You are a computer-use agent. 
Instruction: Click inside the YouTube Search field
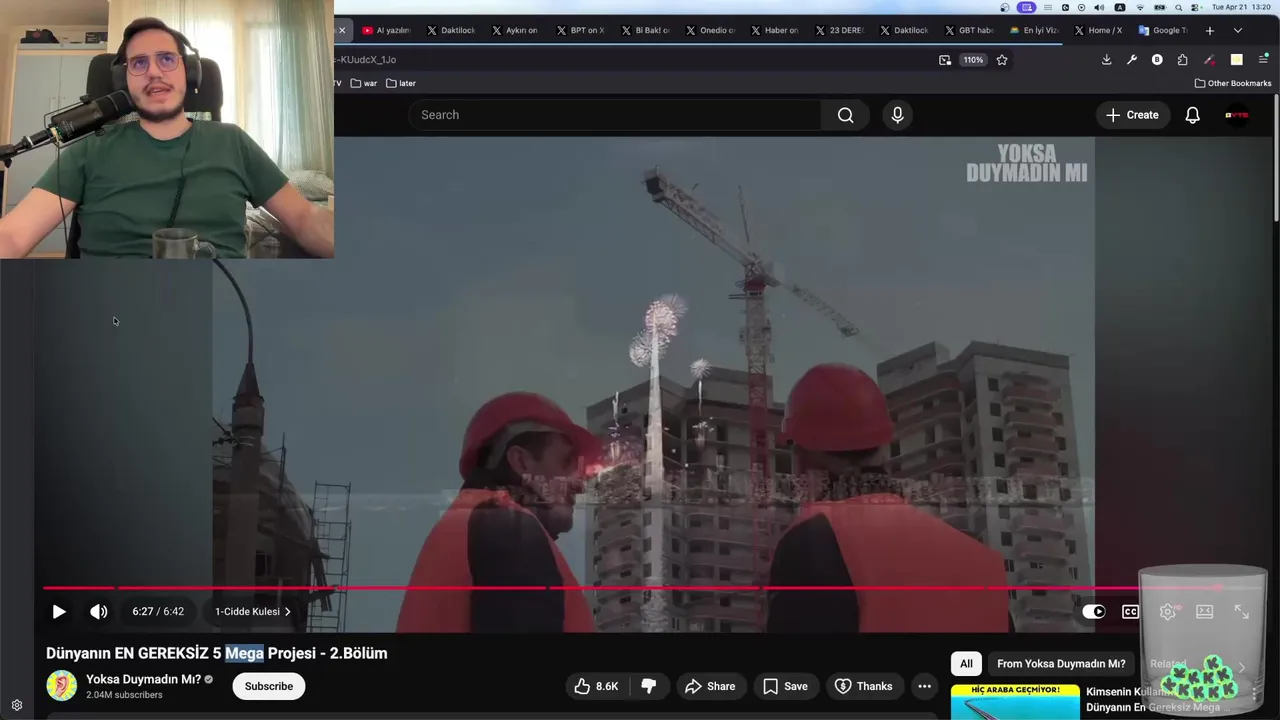(615, 115)
